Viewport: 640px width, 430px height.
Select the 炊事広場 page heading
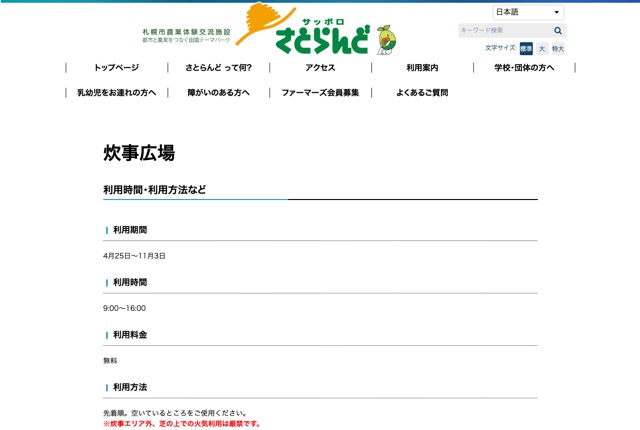[139, 153]
